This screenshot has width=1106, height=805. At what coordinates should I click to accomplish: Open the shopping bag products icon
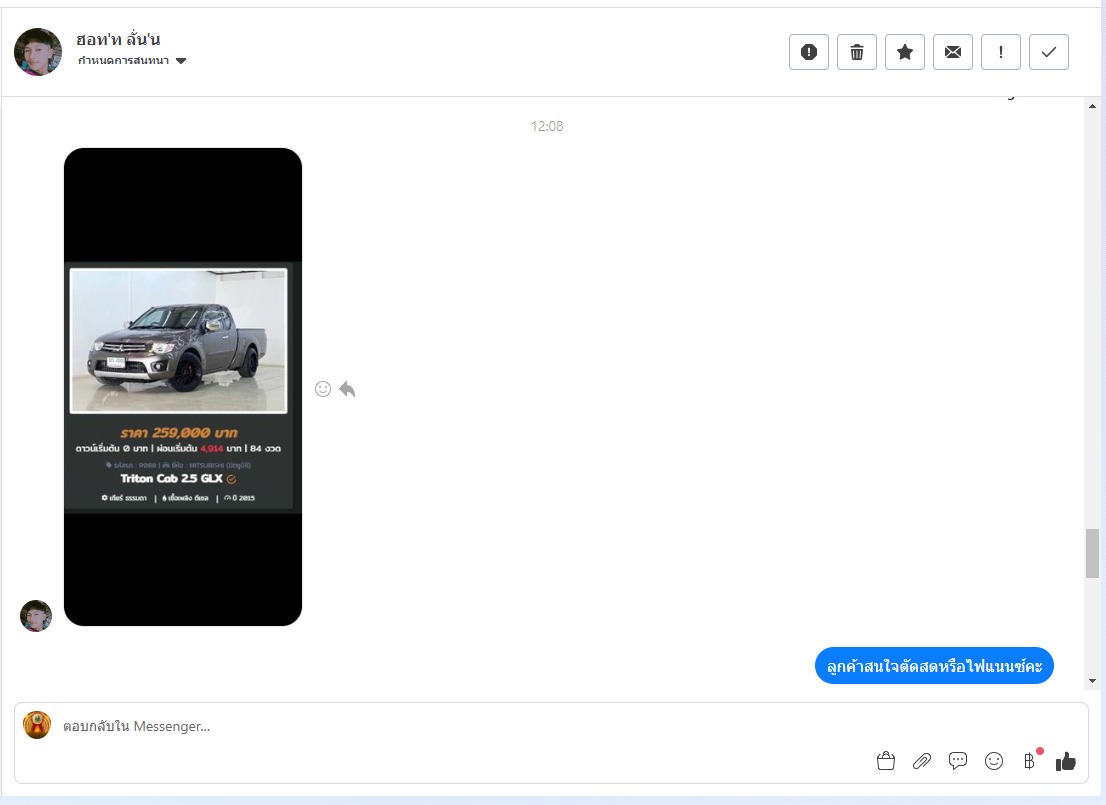tap(885, 761)
